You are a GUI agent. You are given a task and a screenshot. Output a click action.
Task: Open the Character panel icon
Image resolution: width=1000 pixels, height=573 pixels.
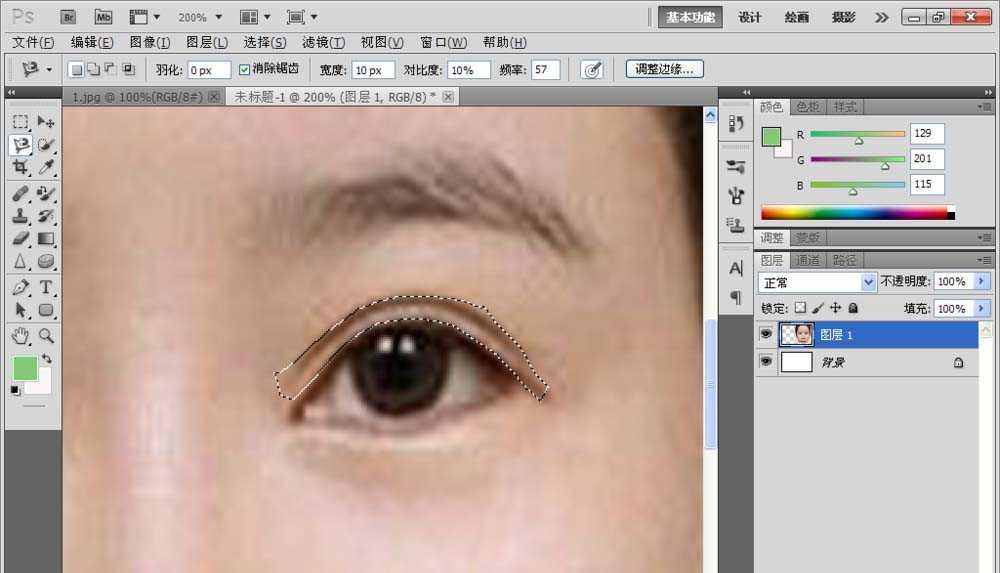pos(736,269)
